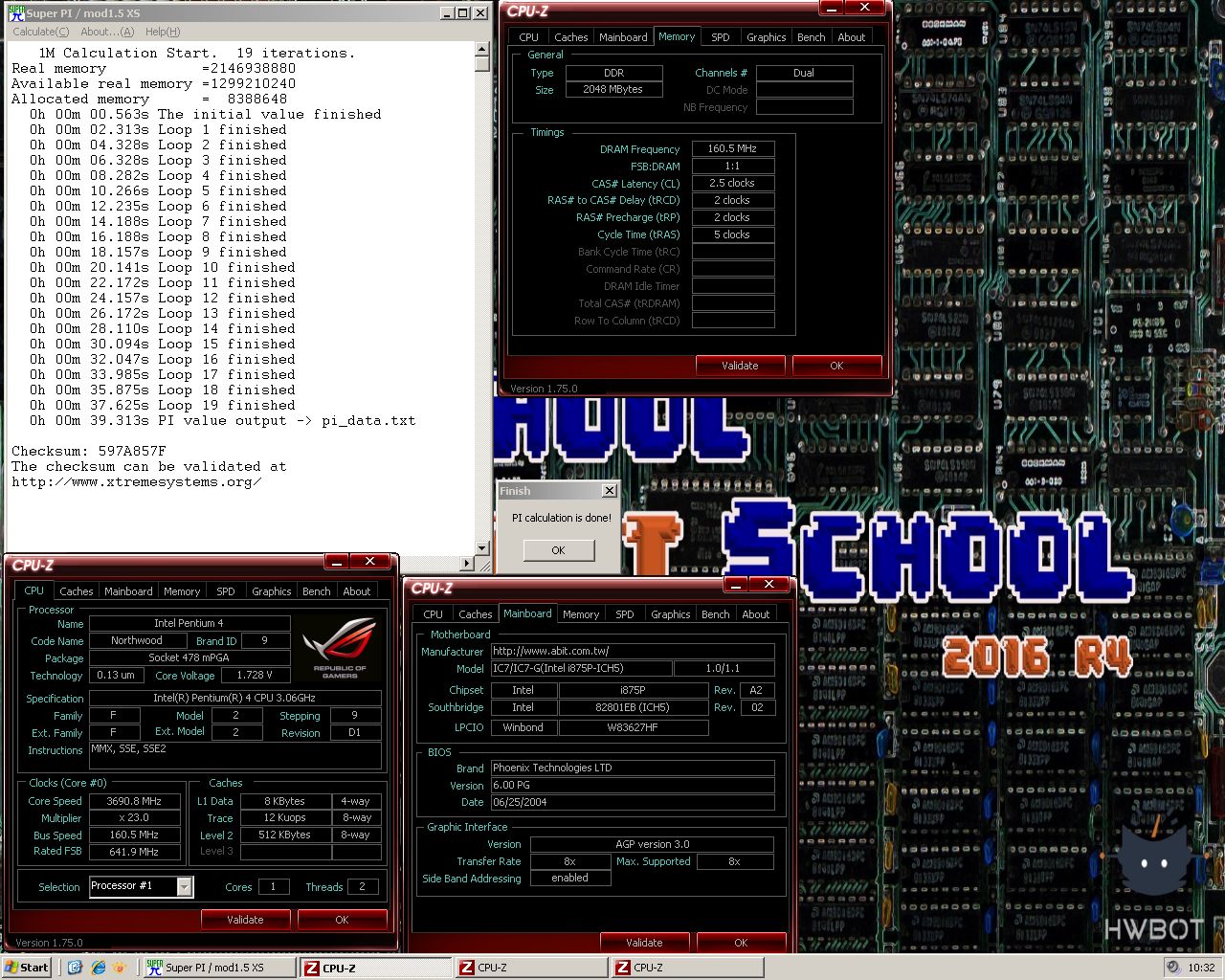Open Graphics tab in the CPU window of CPU-Z
Image resolution: width=1225 pixels, height=980 pixels.
(x=272, y=591)
